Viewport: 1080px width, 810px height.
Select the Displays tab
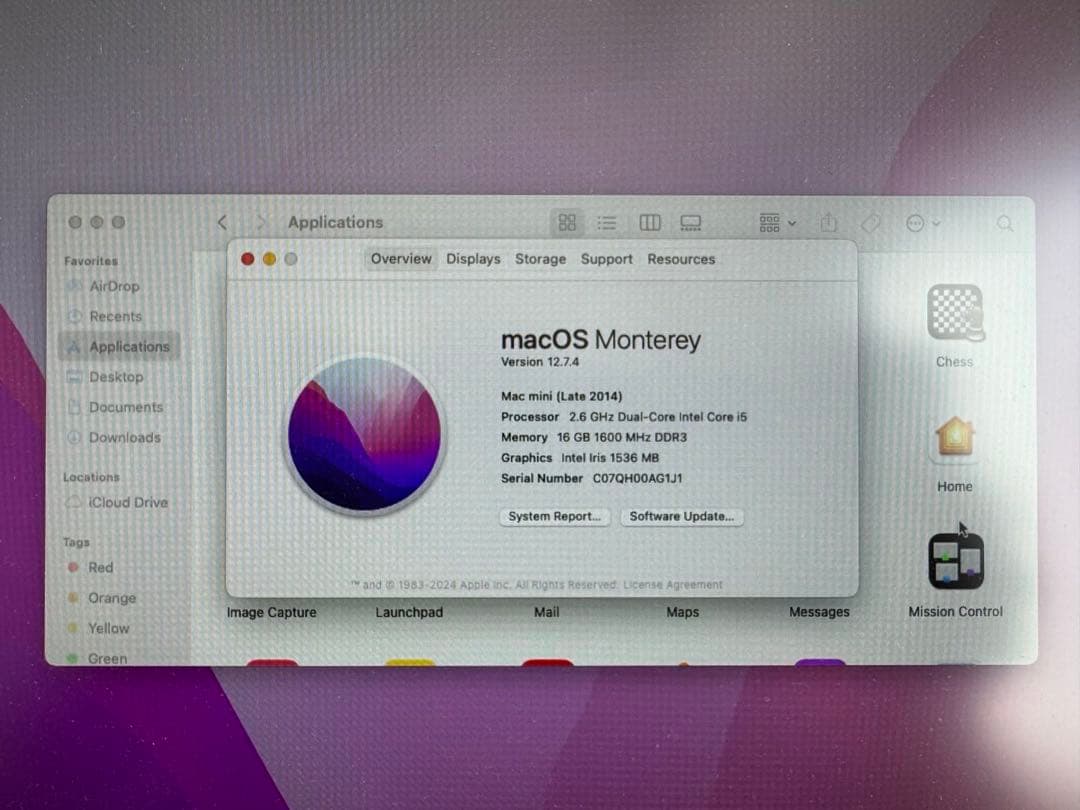[472, 259]
